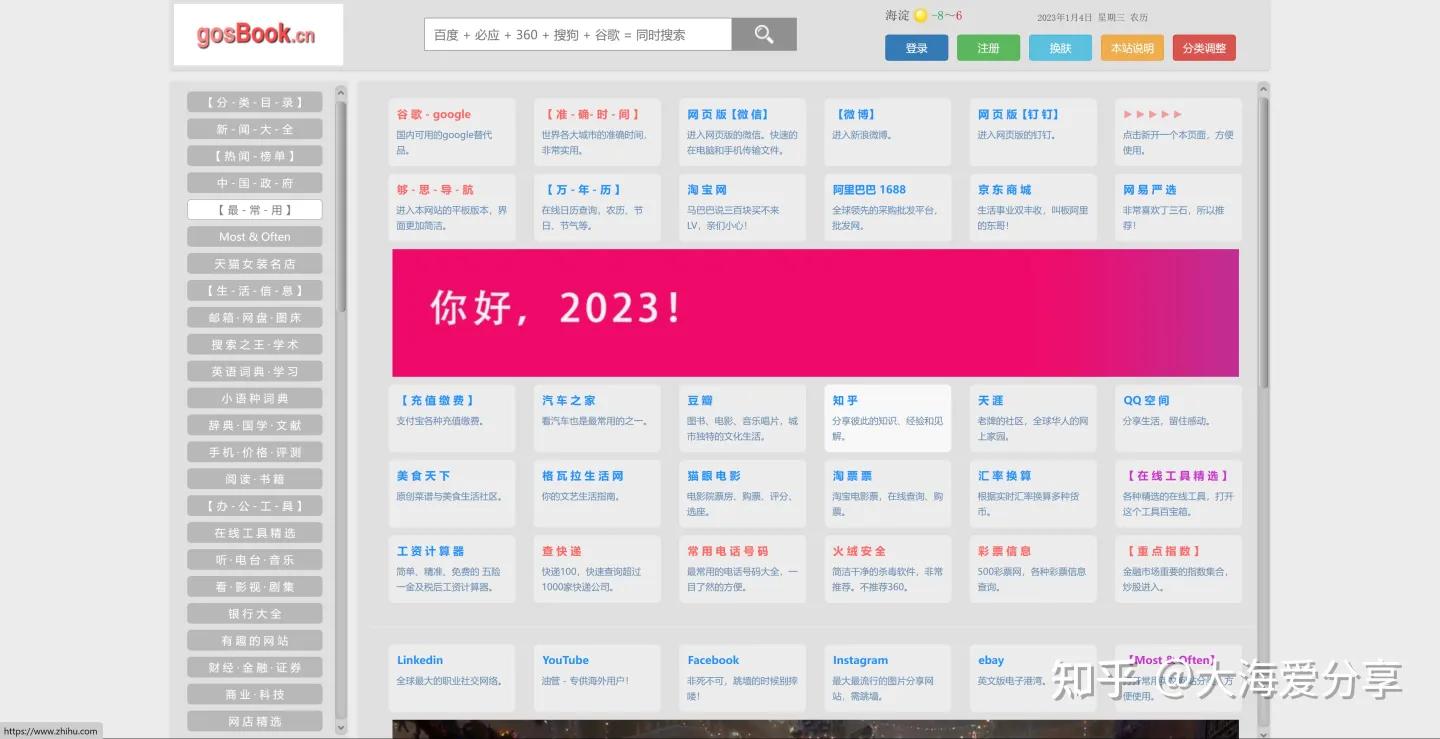1440x739 pixels.
Task: Click inside the search input field
Action: click(576, 34)
